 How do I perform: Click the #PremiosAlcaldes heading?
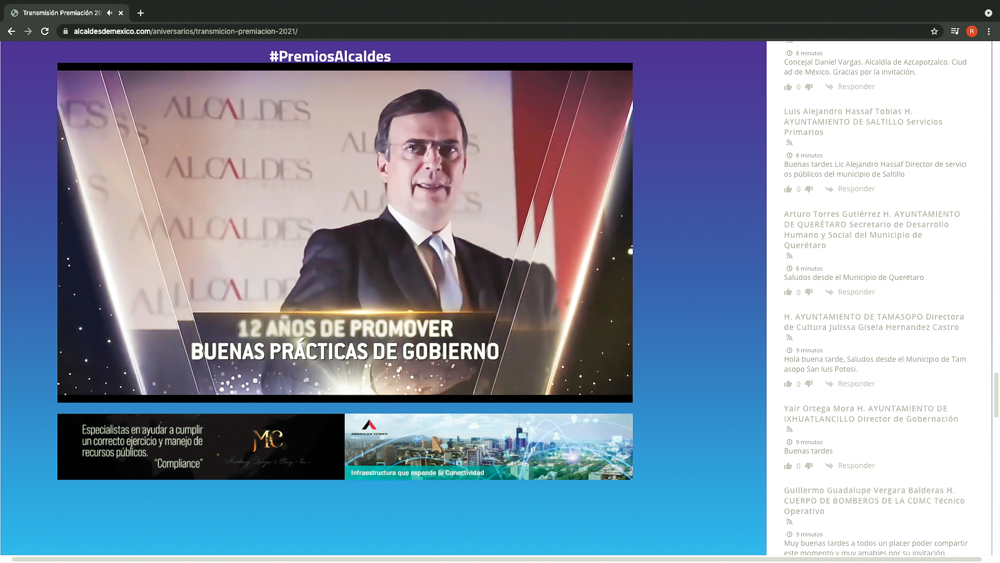330,56
